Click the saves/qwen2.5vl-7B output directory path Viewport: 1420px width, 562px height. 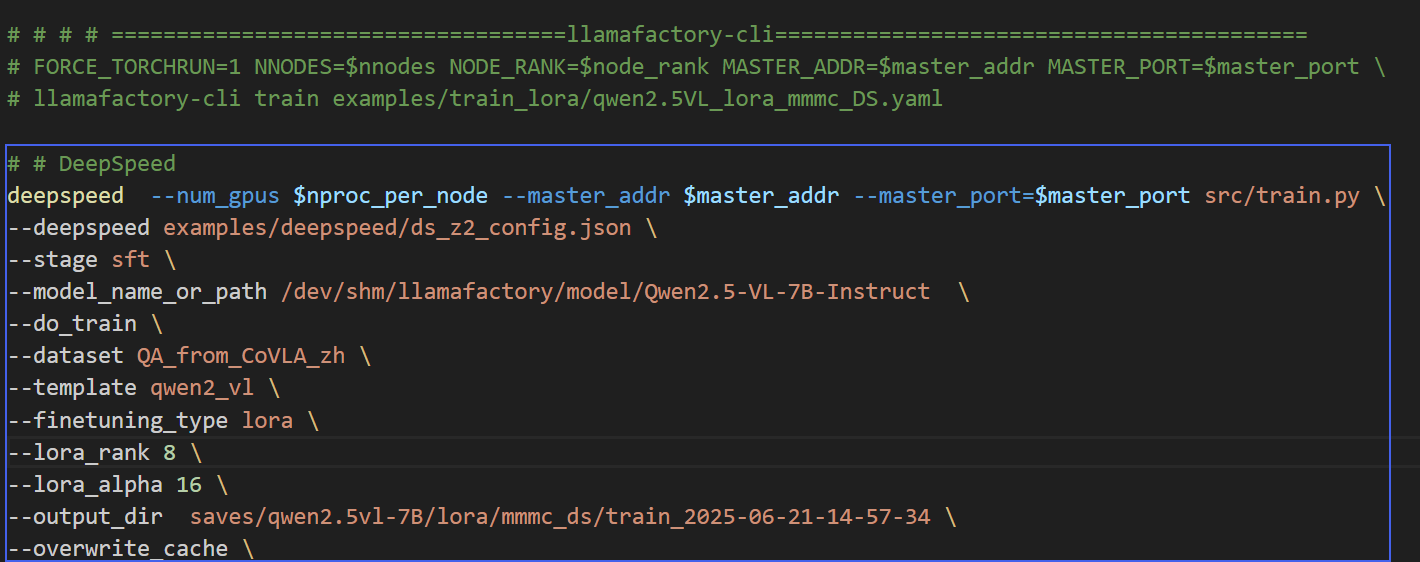(559, 517)
